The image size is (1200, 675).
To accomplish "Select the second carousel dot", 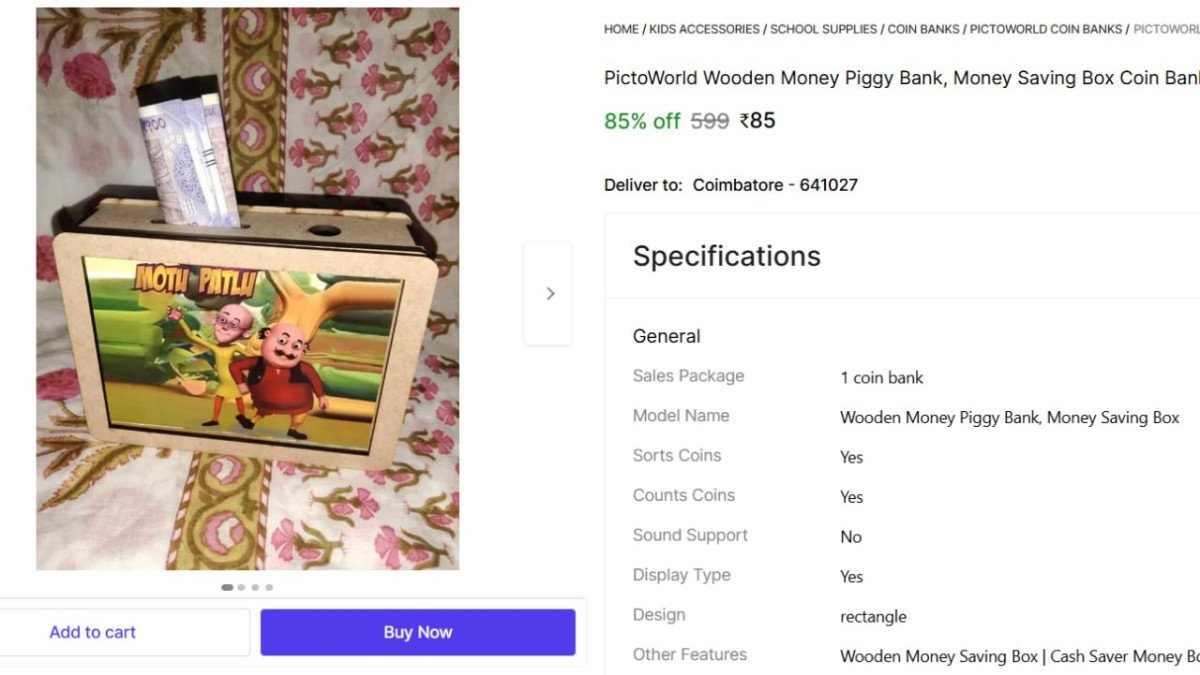I will pos(241,587).
